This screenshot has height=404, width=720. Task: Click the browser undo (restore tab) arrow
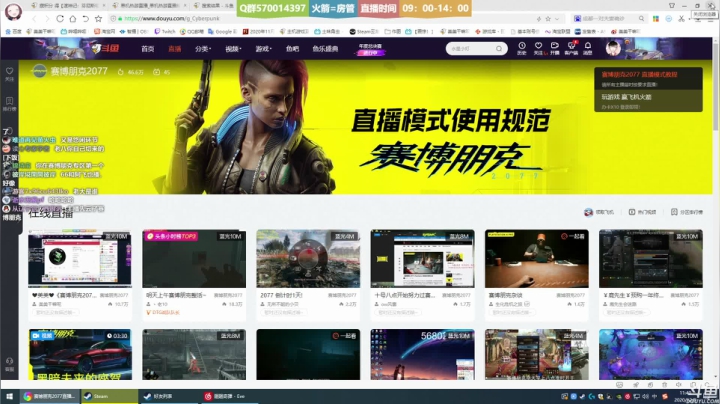pyautogui.click(x=85, y=19)
